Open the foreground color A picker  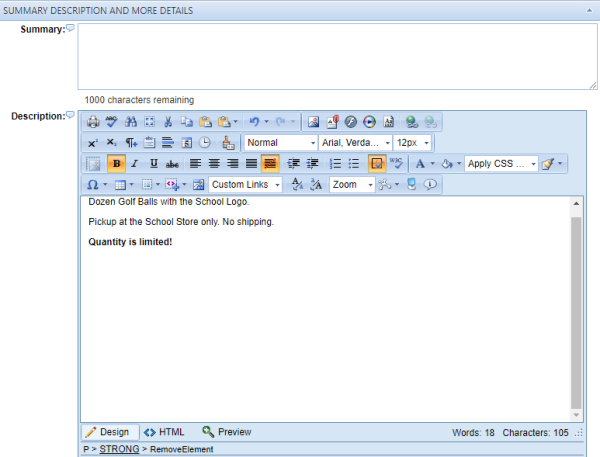click(420, 164)
